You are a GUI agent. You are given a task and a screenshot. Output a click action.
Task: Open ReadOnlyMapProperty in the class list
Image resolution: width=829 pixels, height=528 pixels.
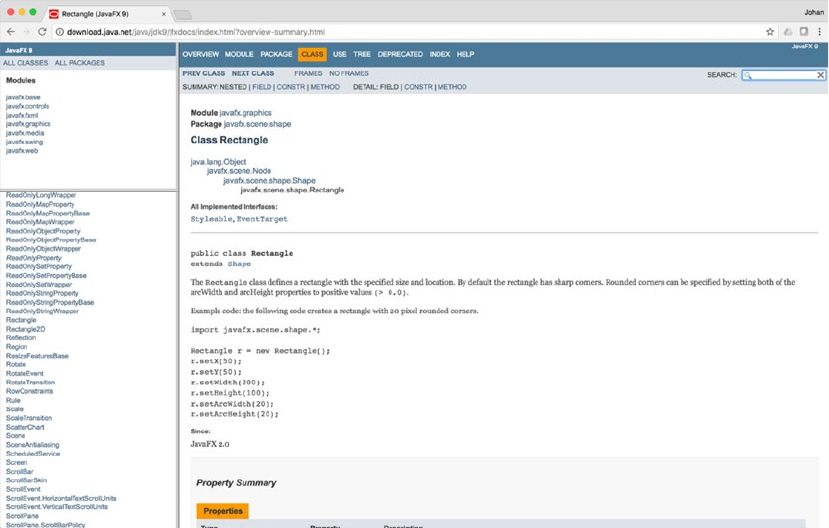point(40,204)
